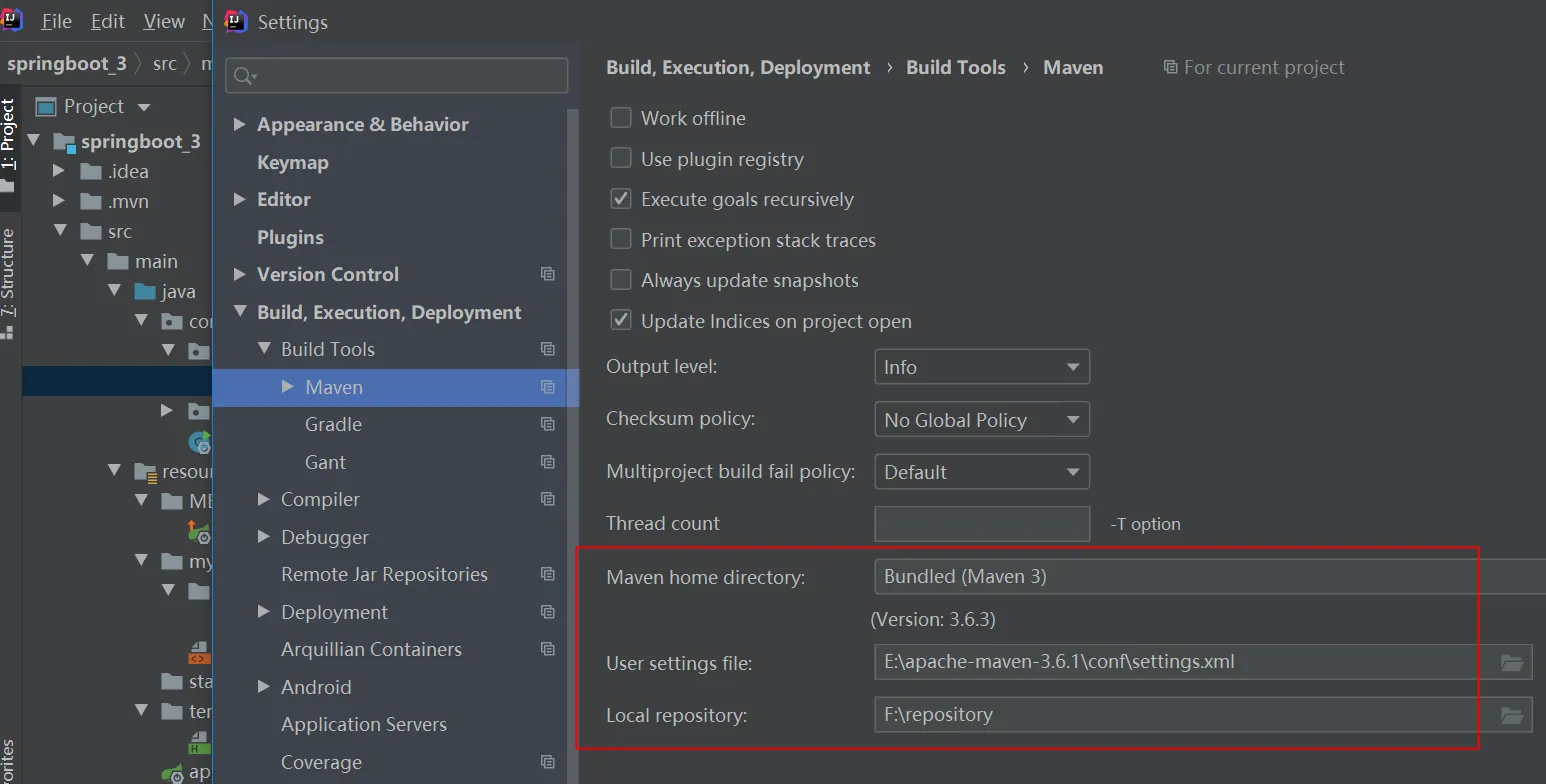Click project-level icon beside Deployment
1546x784 pixels.
(x=547, y=612)
